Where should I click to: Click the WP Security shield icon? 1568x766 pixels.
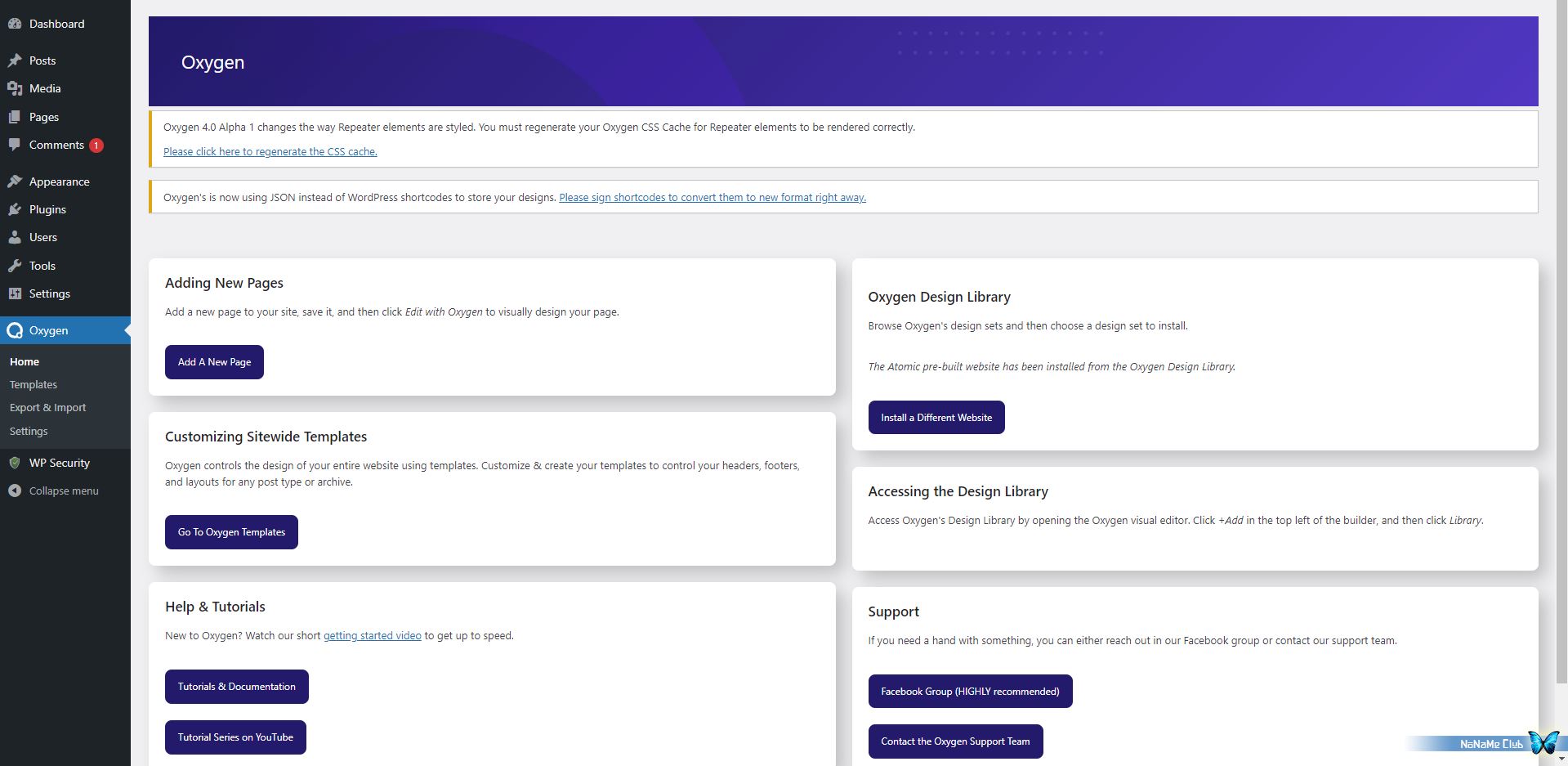click(14, 463)
